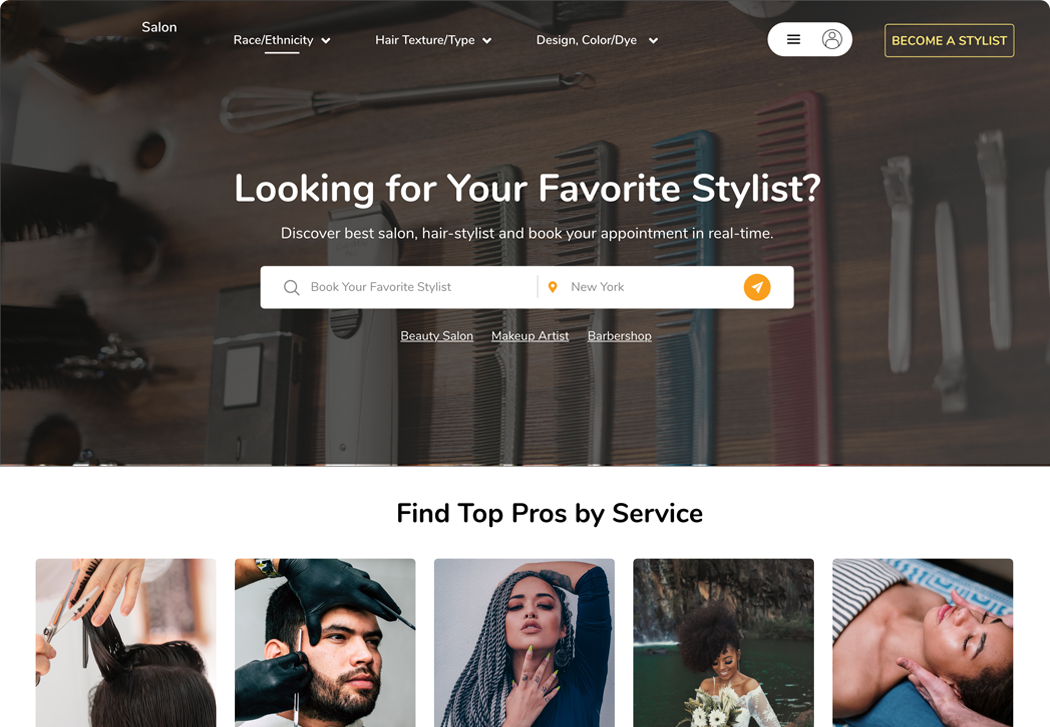Open the haircut with scissors service thumbnail
The image size is (1050, 727).
126,643
